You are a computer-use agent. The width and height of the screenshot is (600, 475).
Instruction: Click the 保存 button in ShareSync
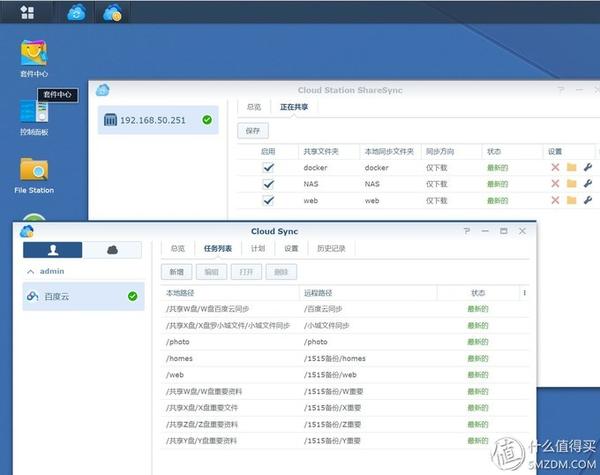(x=253, y=131)
